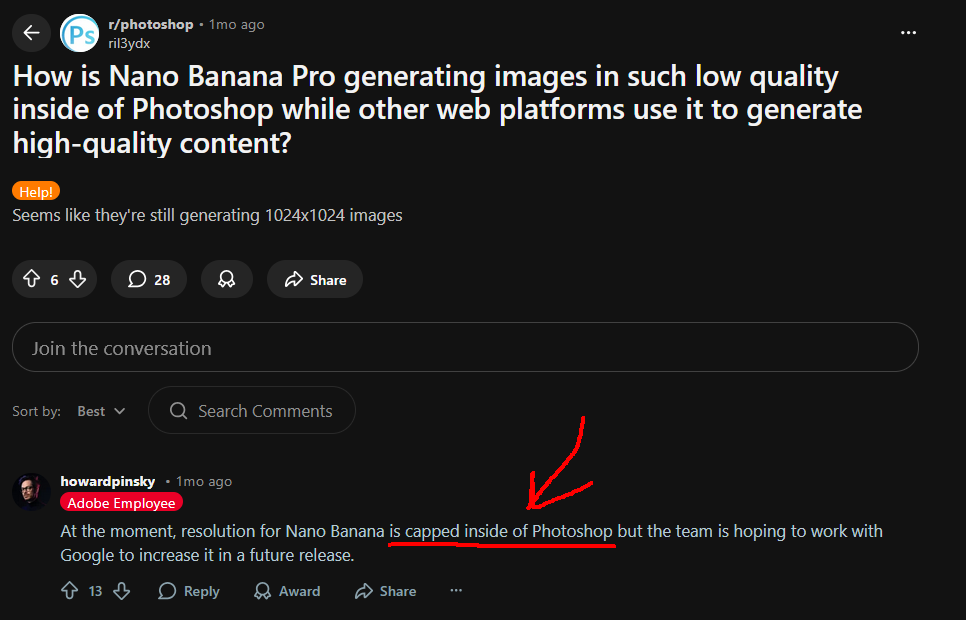This screenshot has width=966, height=620.
Task: Click the username ril3ydx
Action: 129,43
